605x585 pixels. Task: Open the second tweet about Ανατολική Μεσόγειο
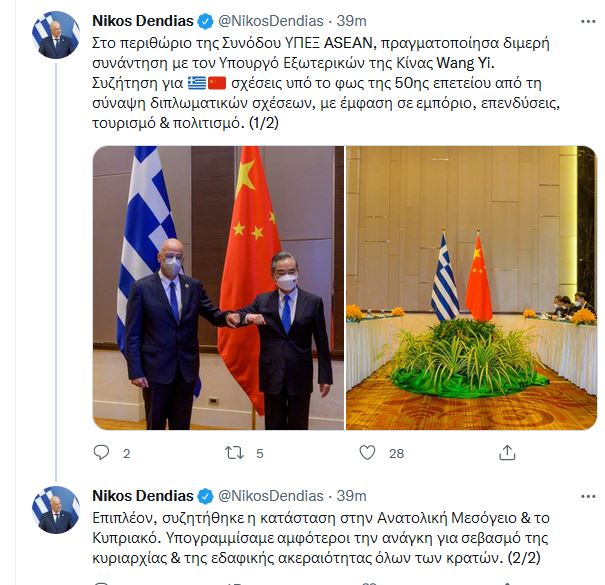click(321, 538)
